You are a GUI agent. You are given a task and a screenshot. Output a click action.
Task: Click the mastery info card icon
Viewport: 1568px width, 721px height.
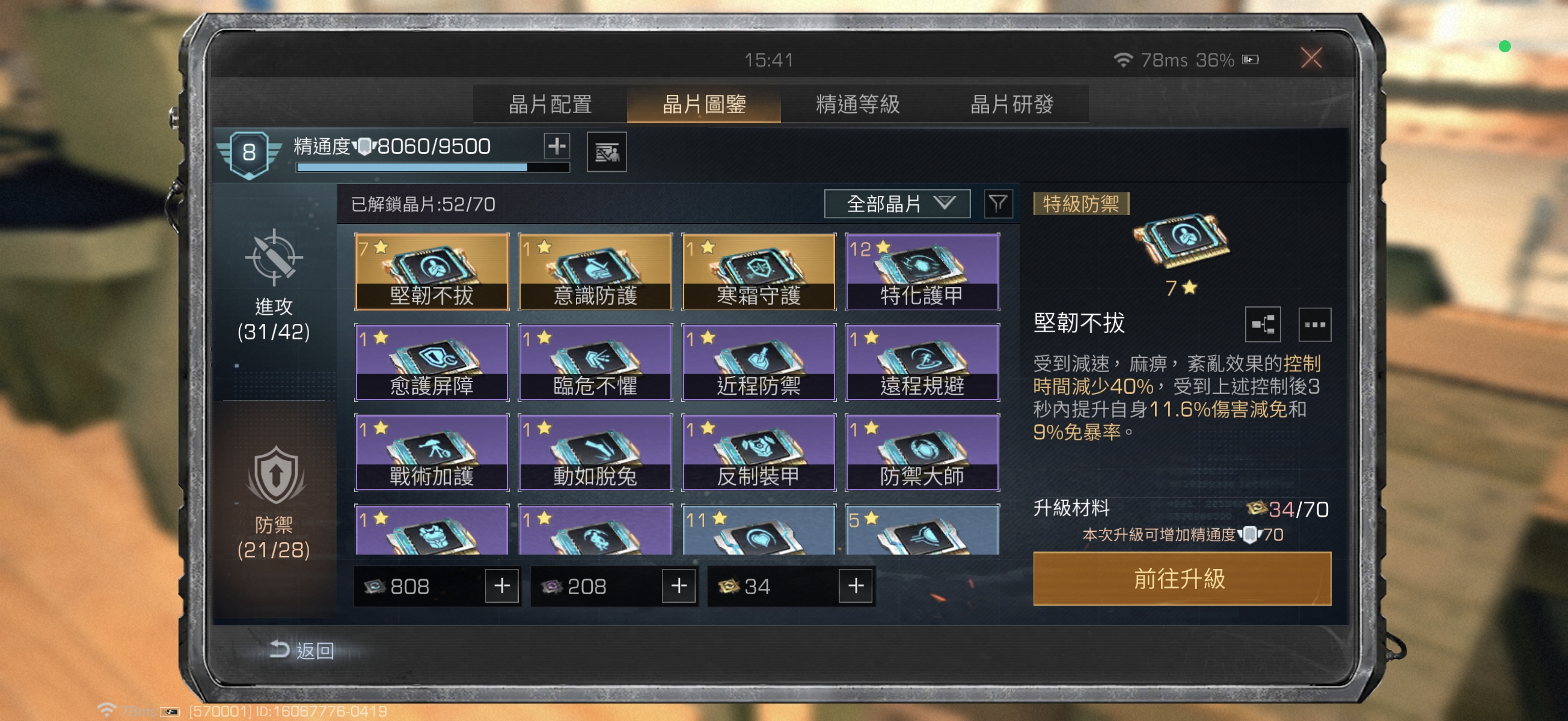point(606,152)
